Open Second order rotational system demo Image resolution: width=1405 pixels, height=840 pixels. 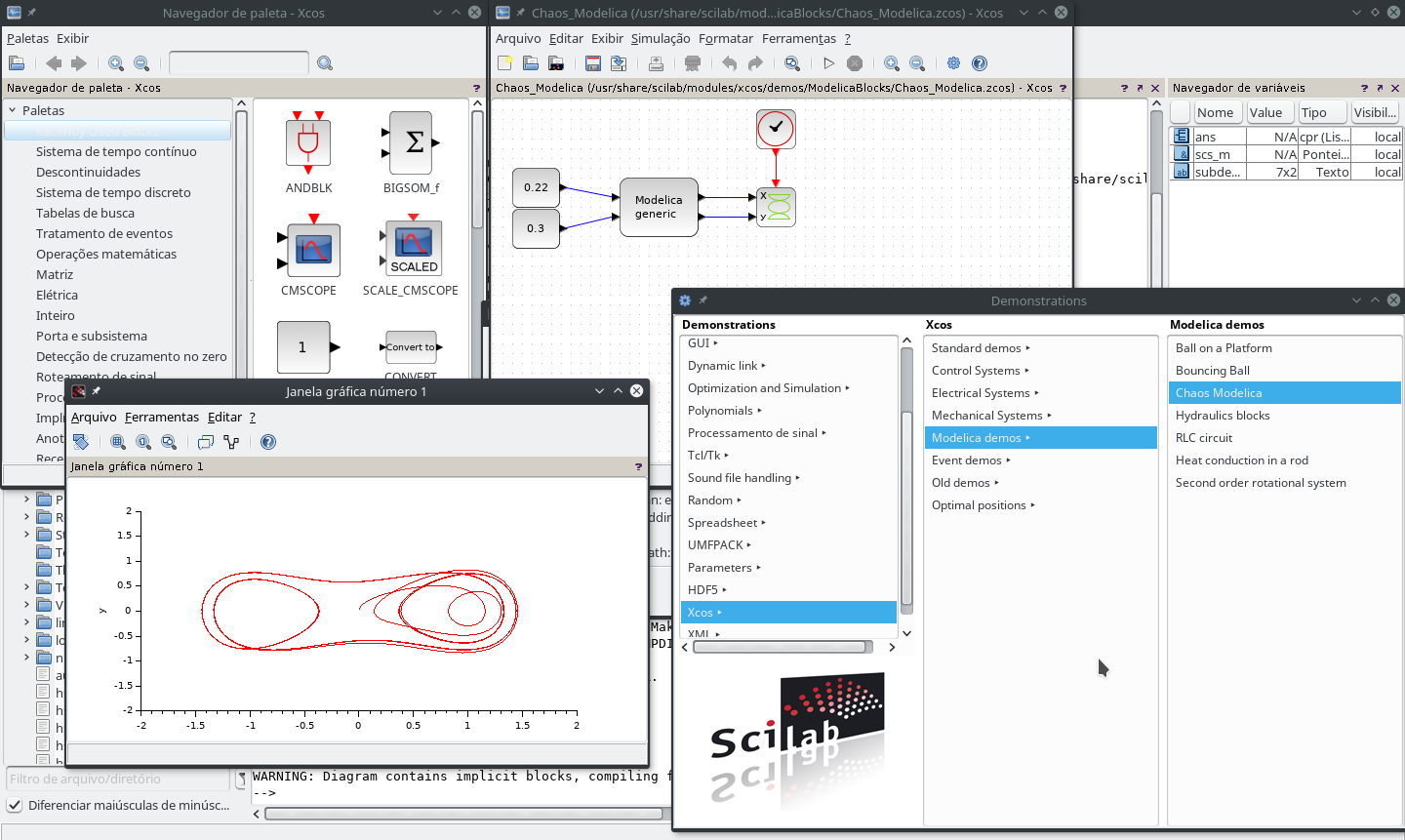[1261, 483]
